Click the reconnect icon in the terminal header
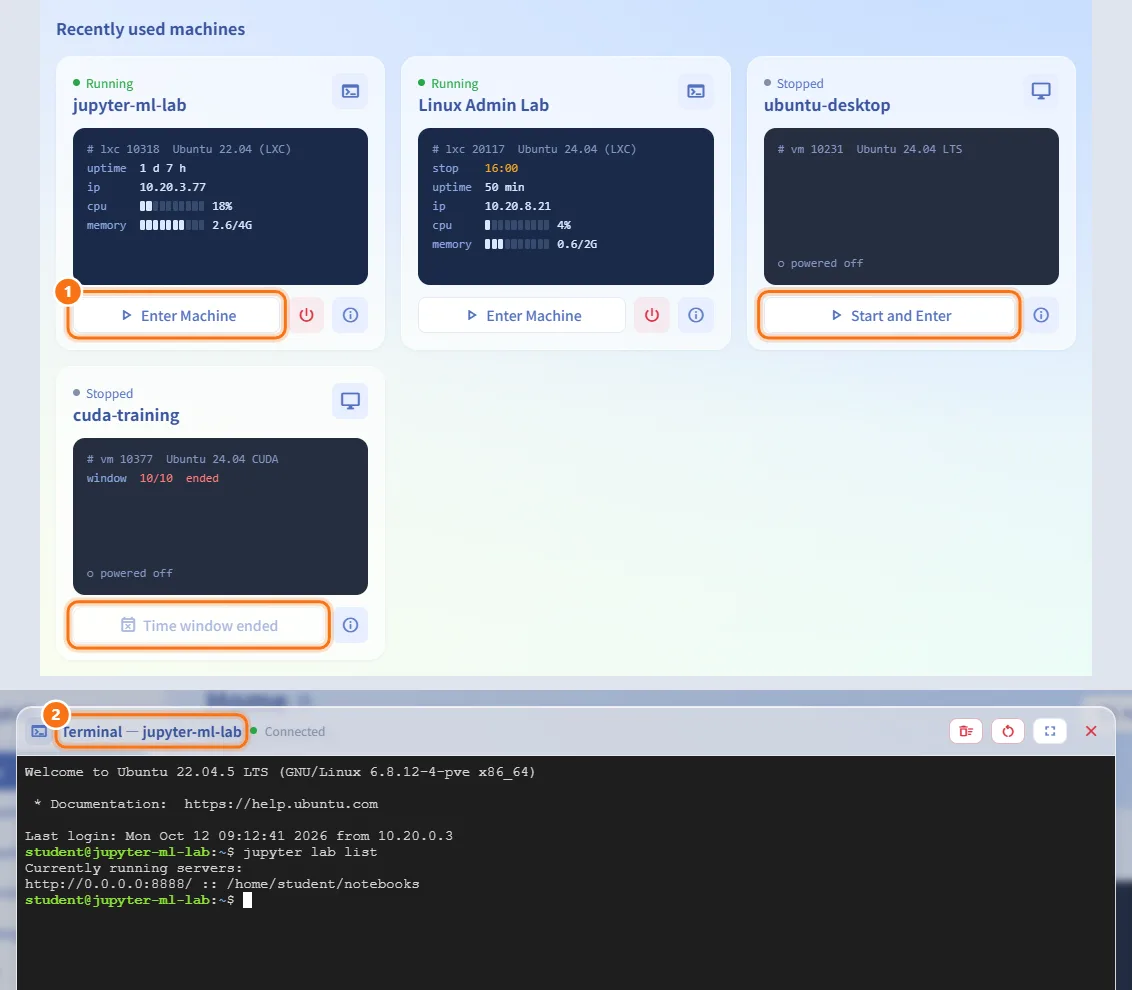 point(1008,731)
